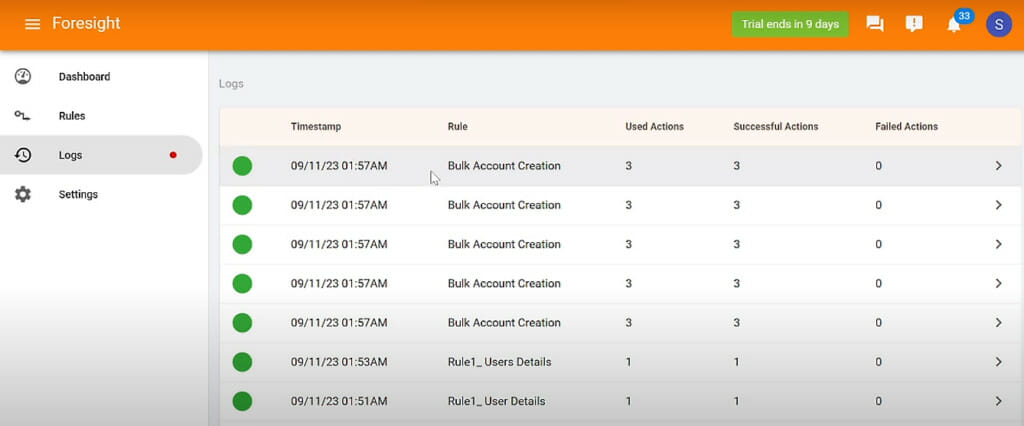
Task: Click the Dashboard gauge icon
Action: pos(23,76)
